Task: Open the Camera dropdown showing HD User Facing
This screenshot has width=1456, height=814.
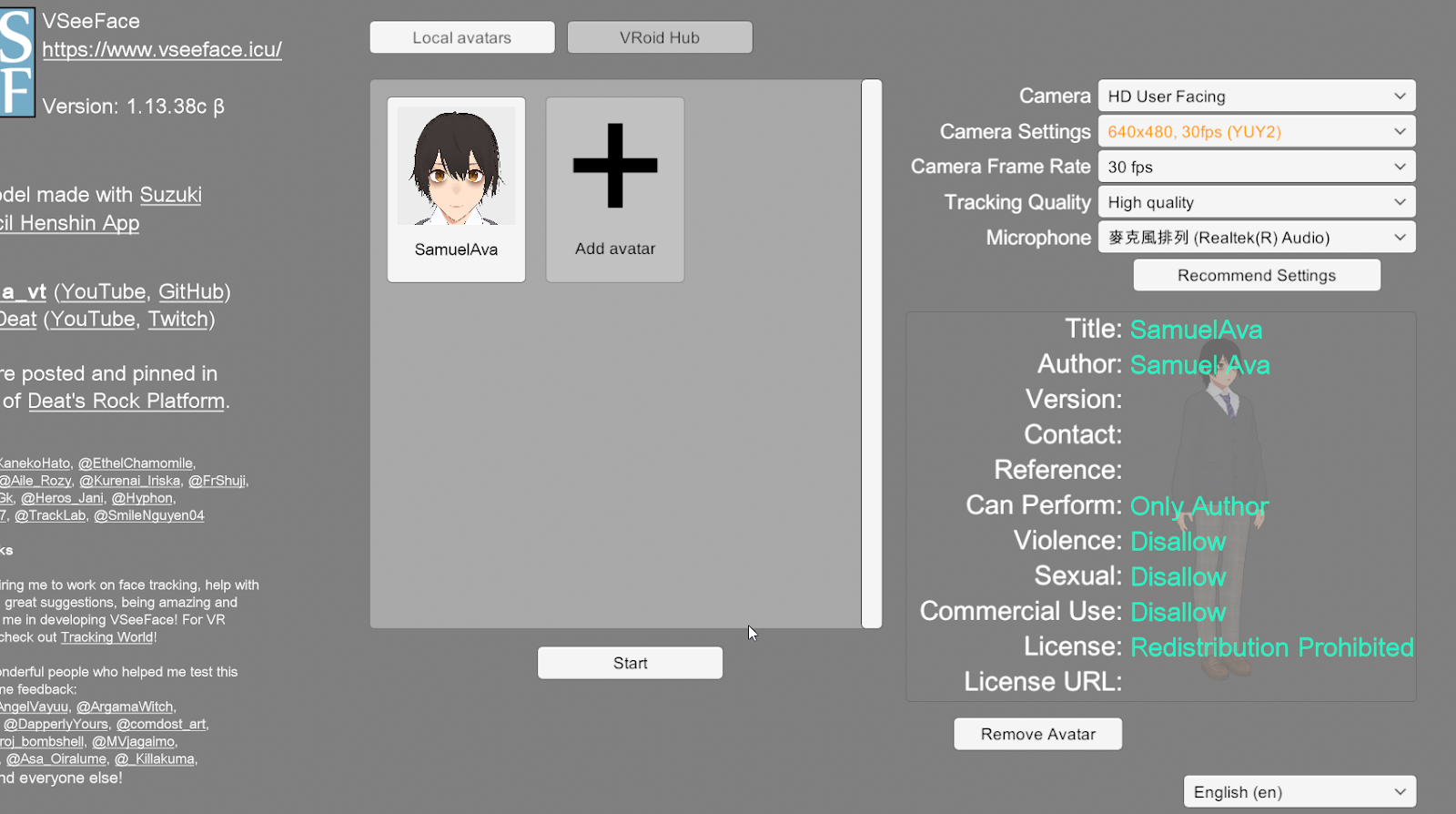Action: (1257, 97)
